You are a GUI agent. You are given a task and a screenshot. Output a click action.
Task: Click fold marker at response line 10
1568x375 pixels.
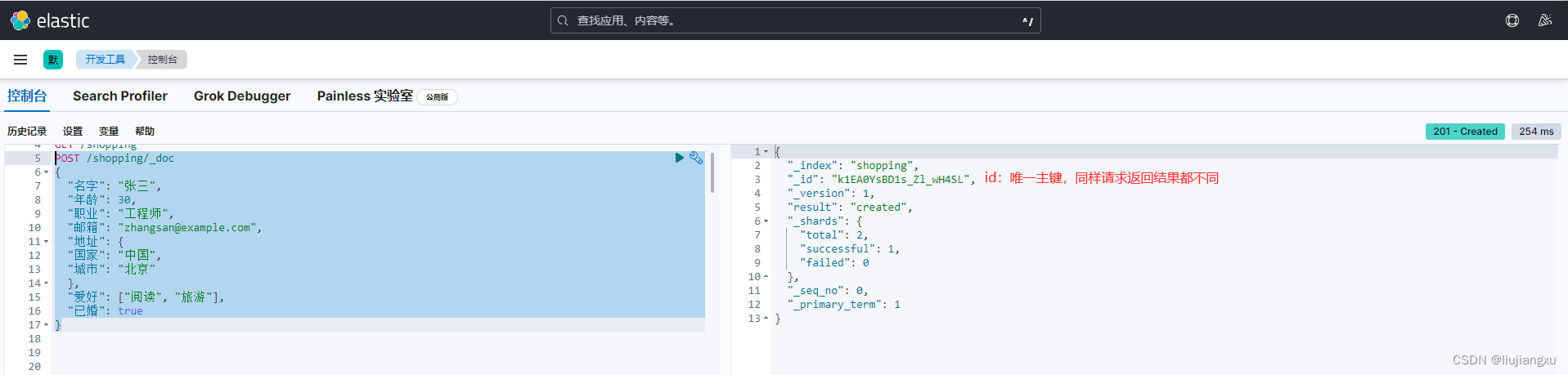[x=766, y=277]
